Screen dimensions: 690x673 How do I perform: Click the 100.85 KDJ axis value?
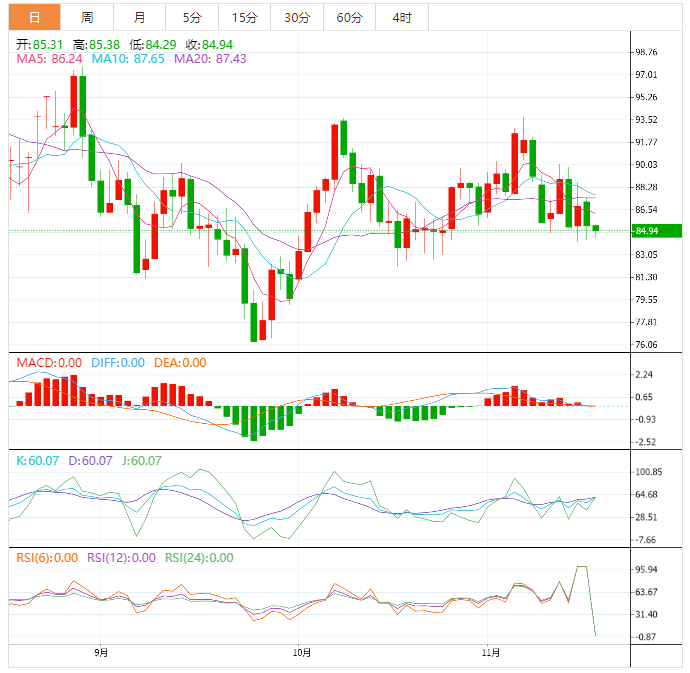648,472
